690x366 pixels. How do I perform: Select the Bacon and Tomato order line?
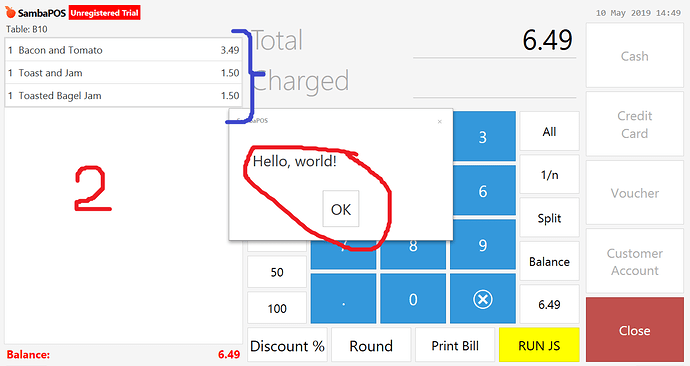click(123, 50)
